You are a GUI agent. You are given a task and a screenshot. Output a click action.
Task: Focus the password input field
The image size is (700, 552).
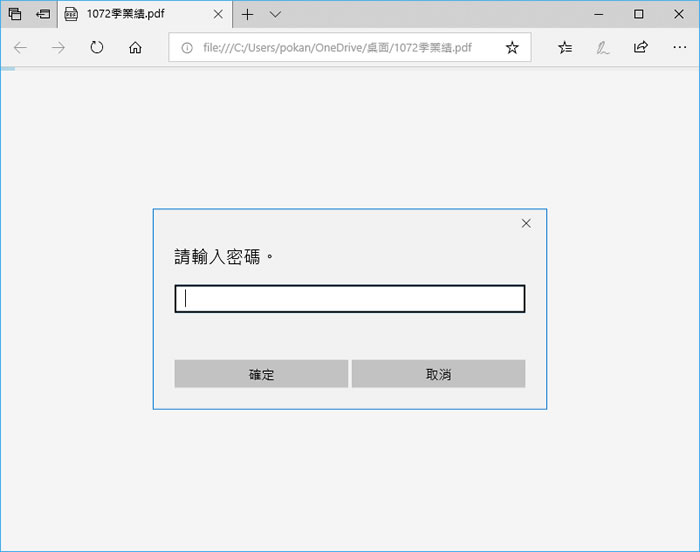point(349,298)
